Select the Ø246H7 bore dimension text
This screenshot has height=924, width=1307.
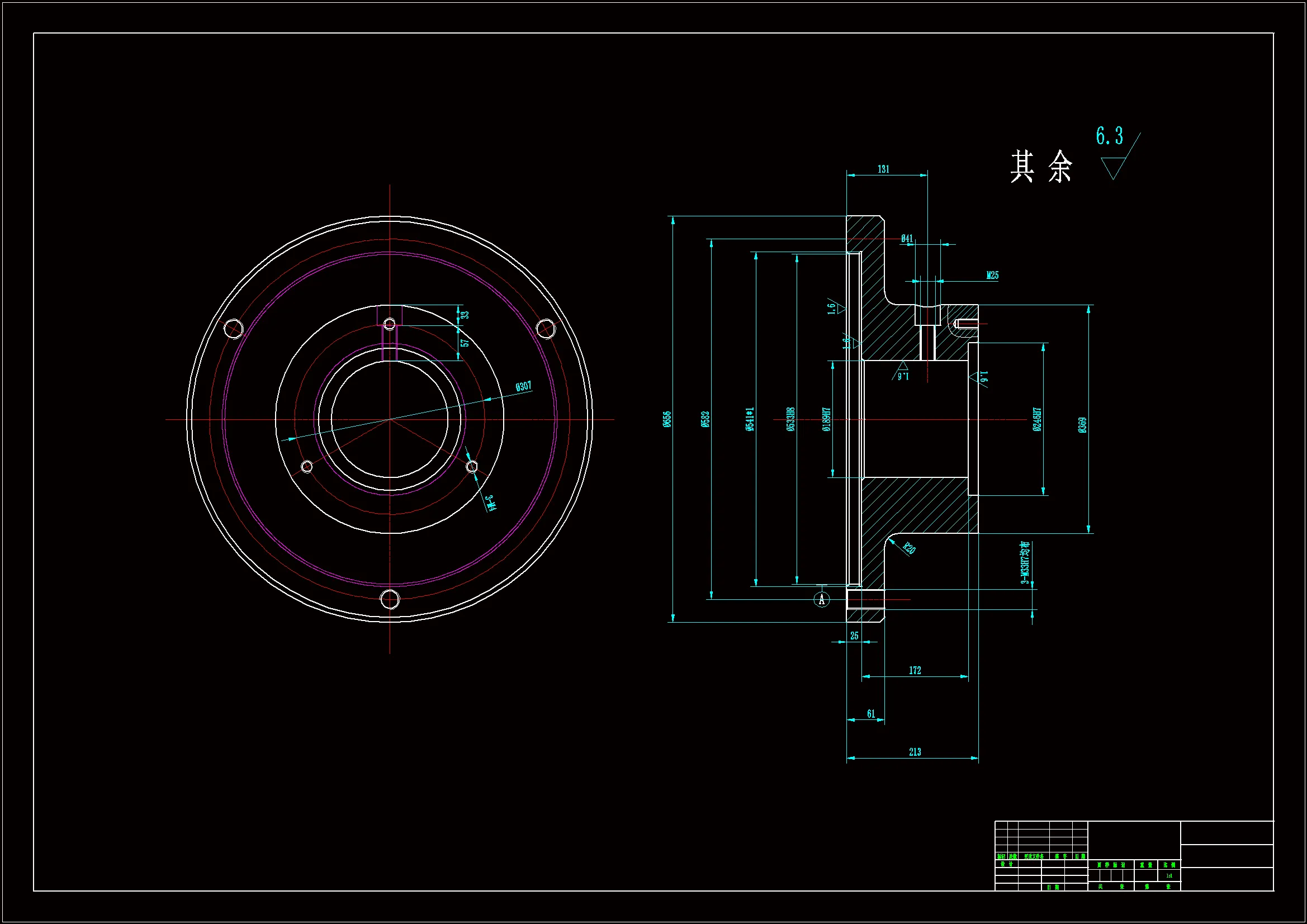(x=1036, y=419)
